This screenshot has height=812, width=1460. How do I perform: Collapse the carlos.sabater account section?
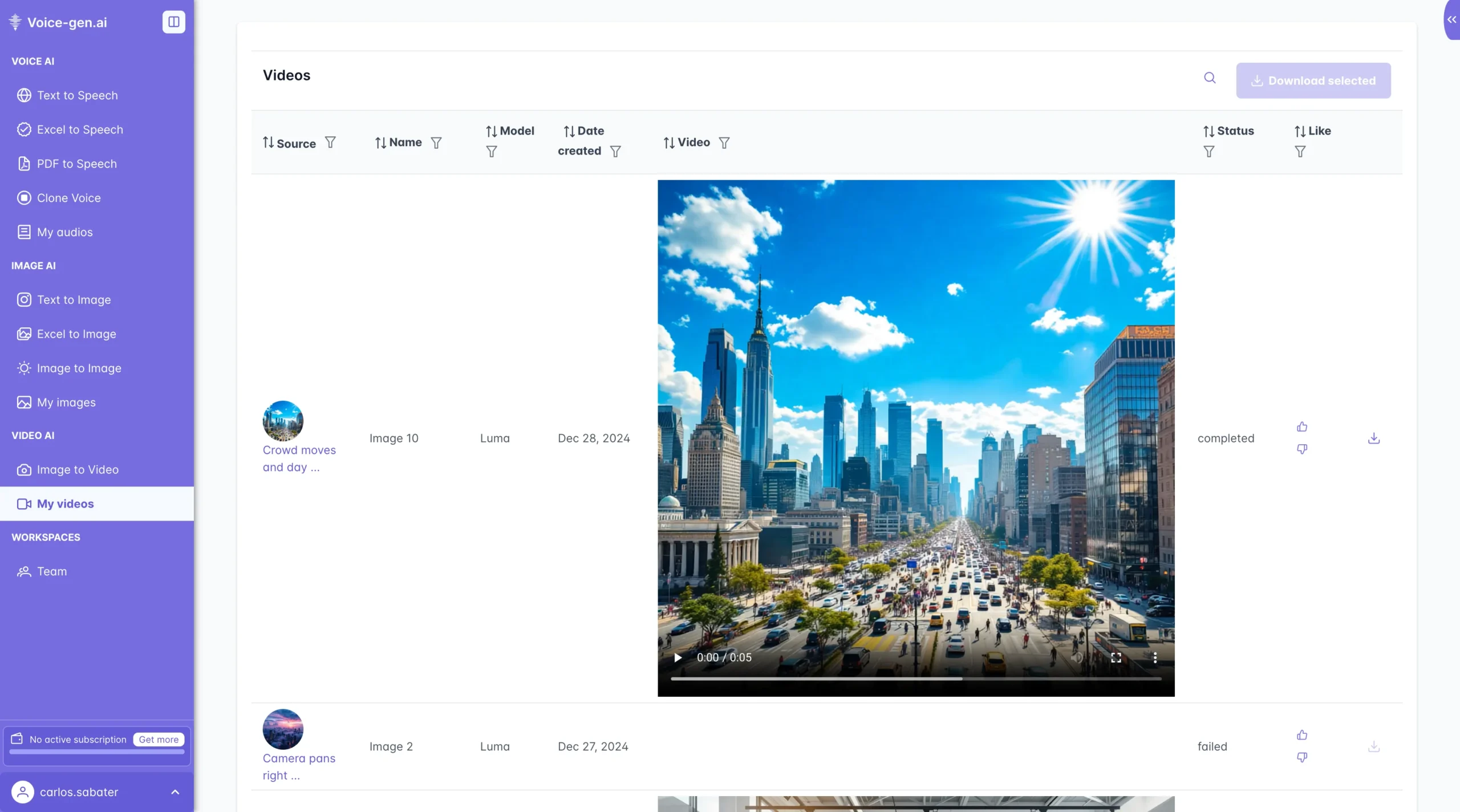coord(175,792)
